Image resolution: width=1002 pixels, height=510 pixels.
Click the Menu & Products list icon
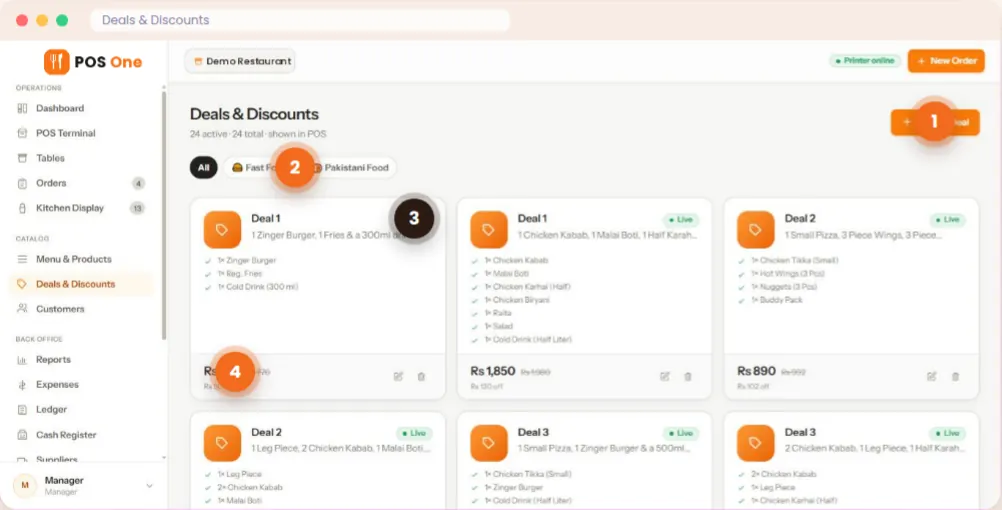pyautogui.click(x=22, y=259)
